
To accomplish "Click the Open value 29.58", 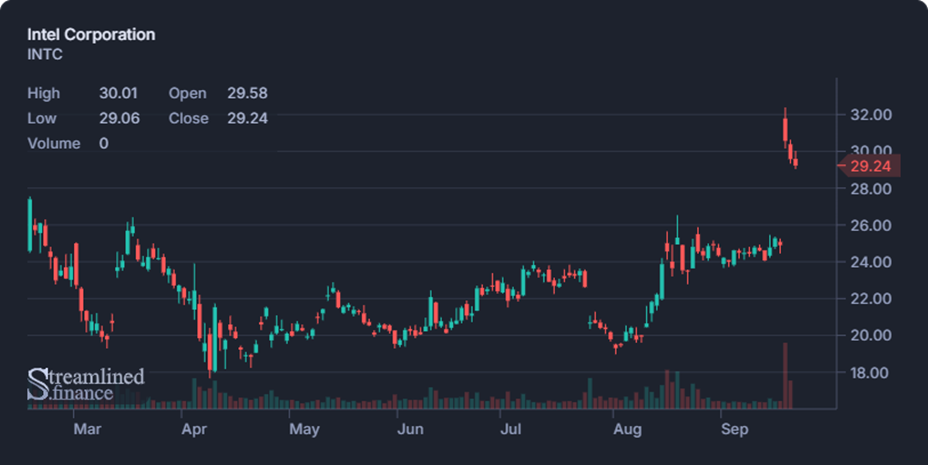I will 247,93.
